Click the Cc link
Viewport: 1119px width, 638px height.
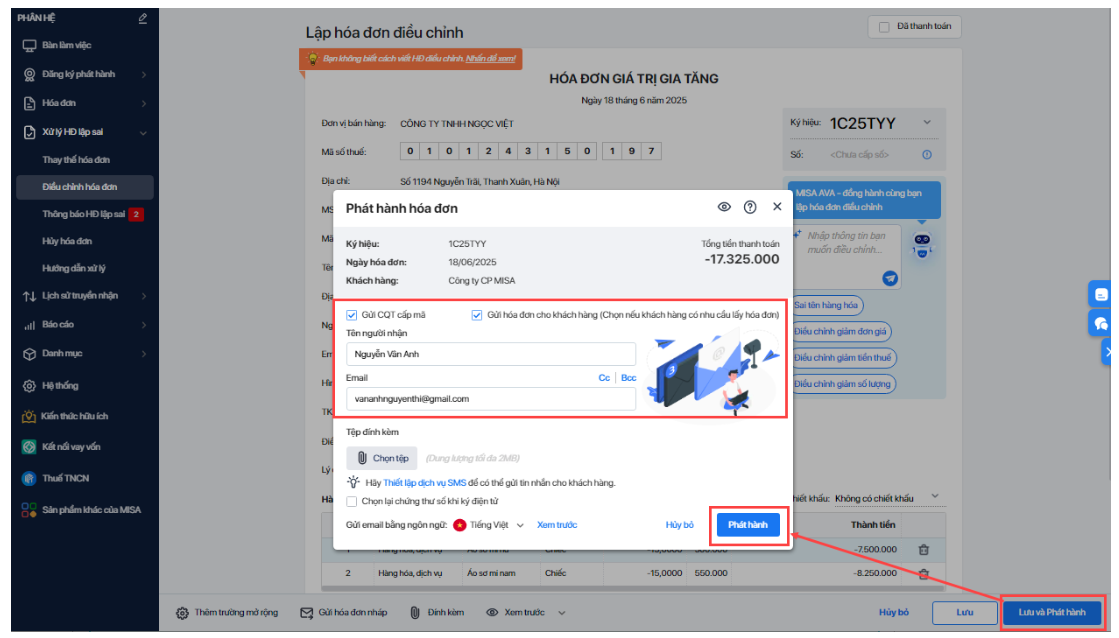click(x=604, y=378)
